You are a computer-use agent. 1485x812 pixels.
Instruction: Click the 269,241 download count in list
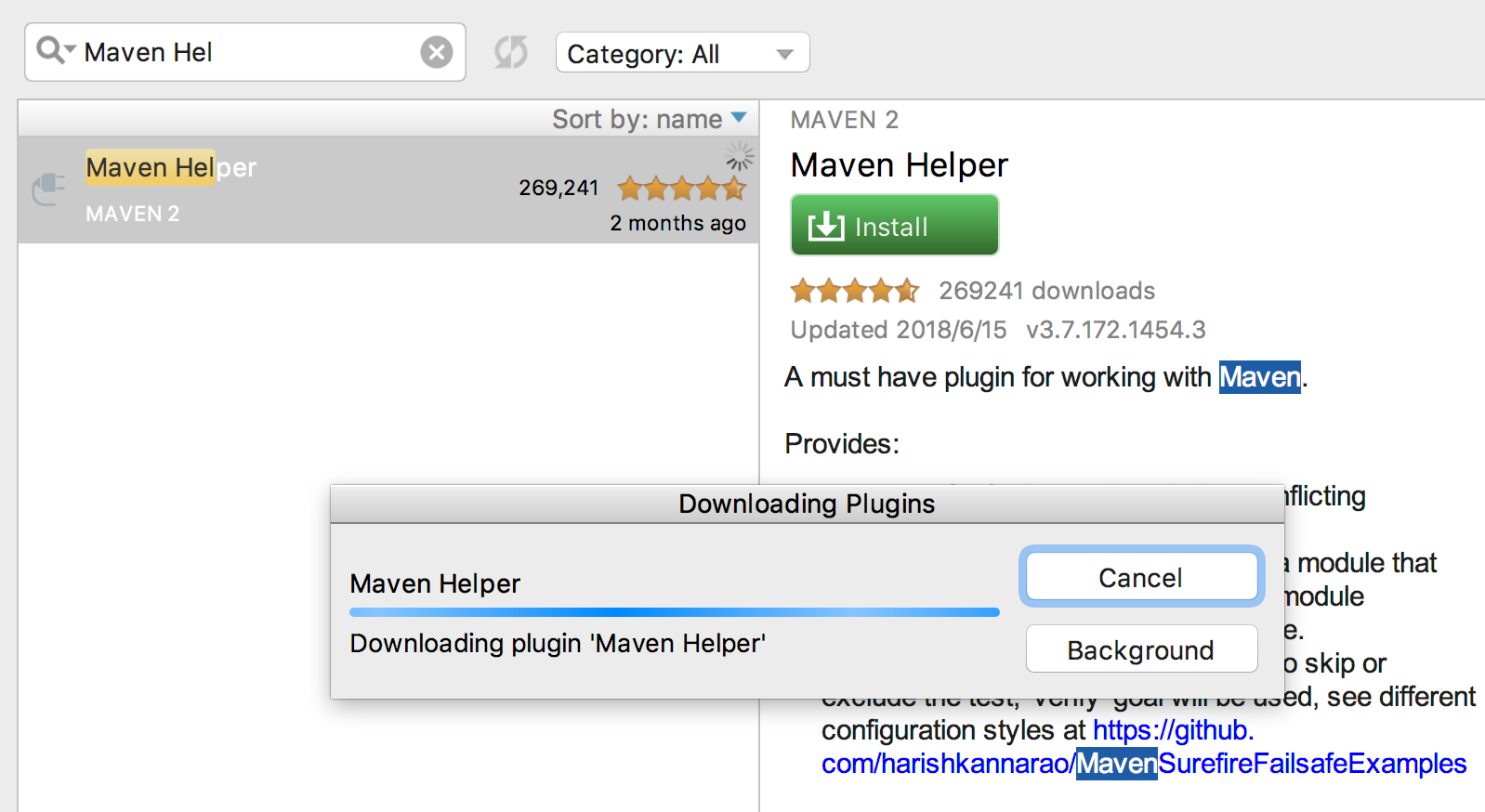(559, 188)
